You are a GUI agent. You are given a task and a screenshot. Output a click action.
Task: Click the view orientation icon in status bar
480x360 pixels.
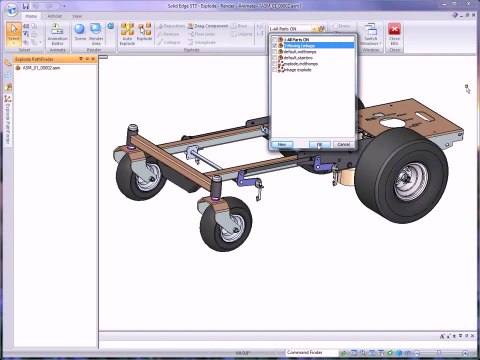coord(408,353)
